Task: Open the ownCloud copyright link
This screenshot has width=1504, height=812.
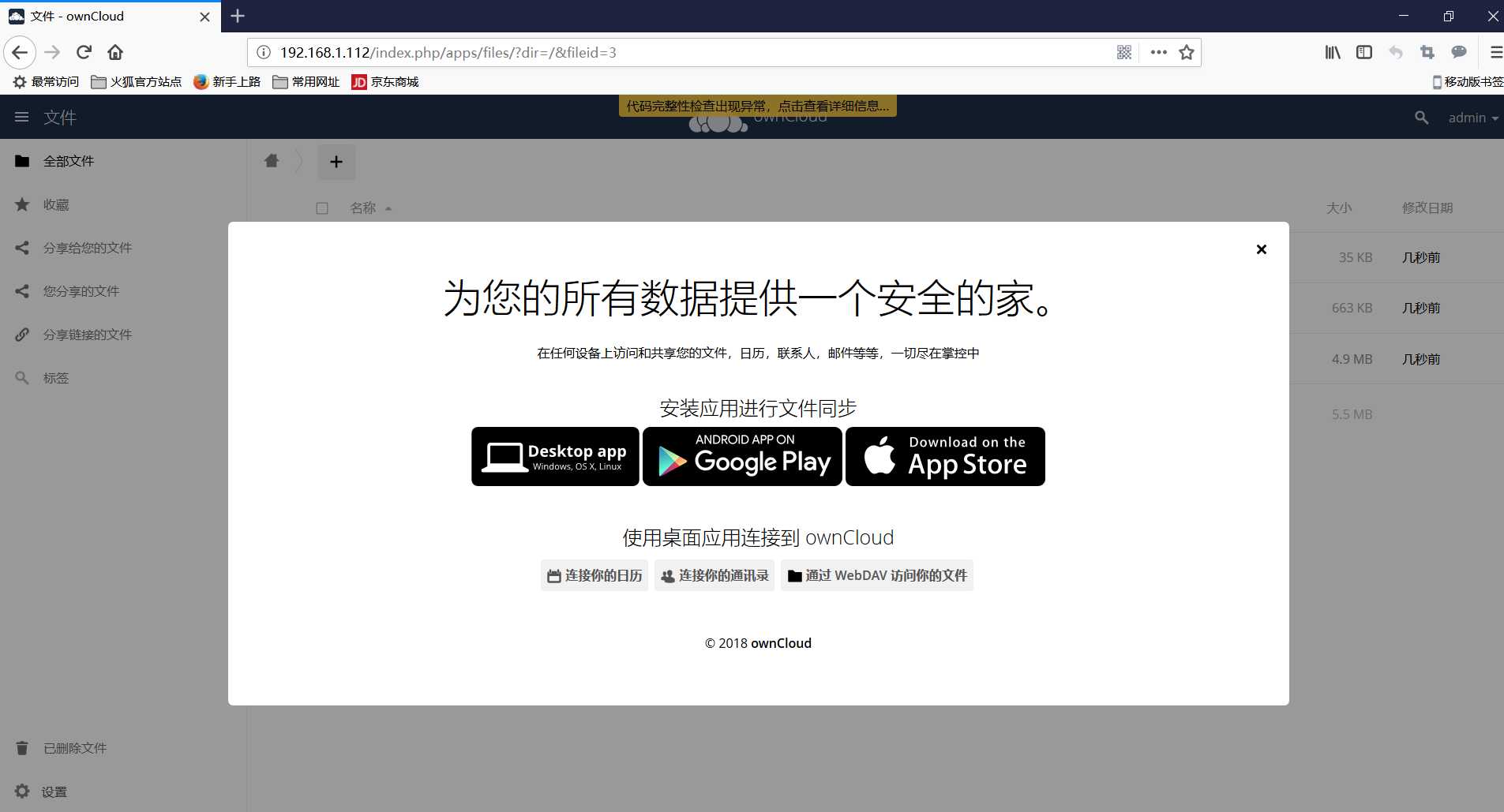Action: click(781, 643)
